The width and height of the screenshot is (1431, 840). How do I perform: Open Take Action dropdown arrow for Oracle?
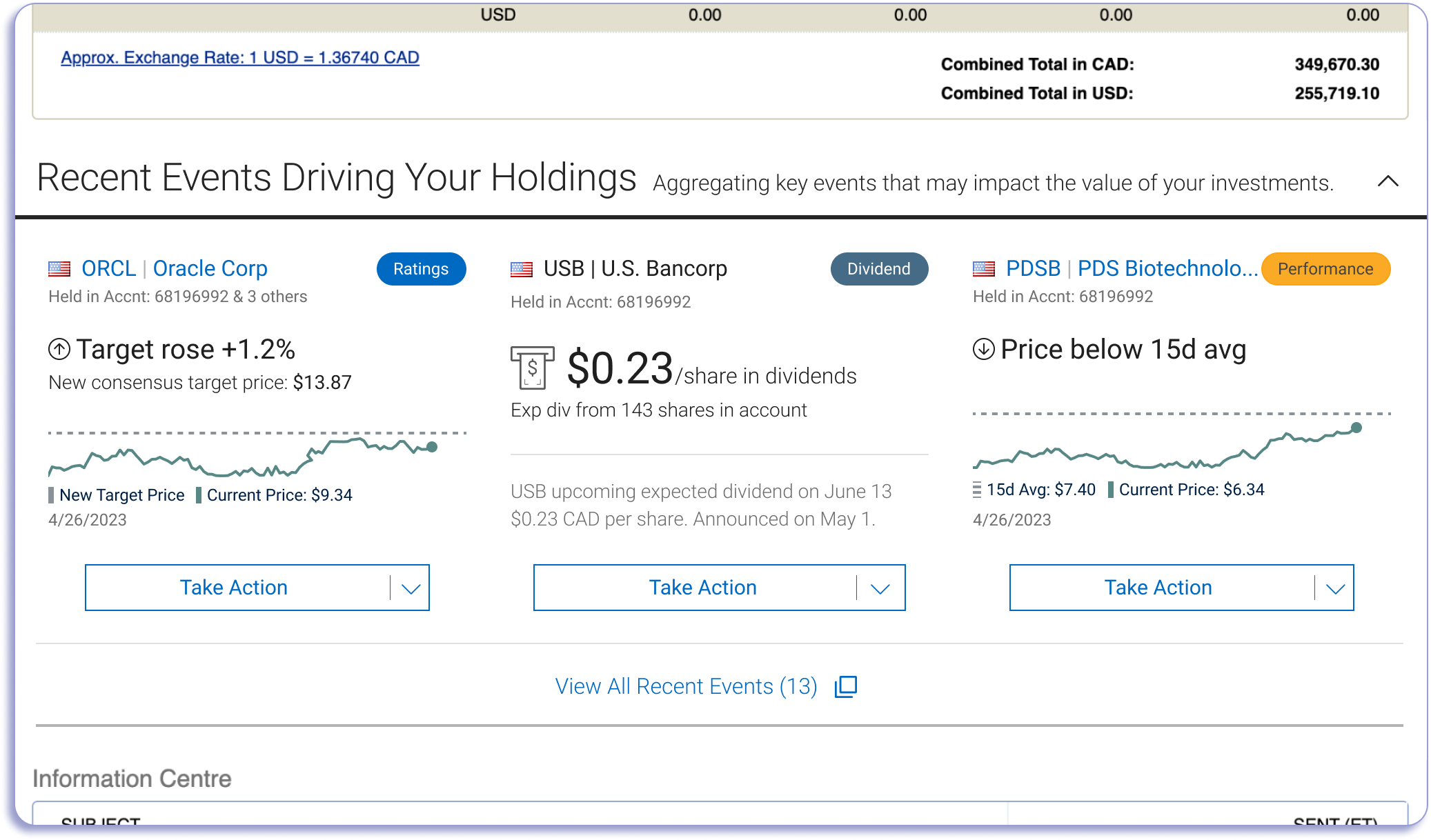[411, 588]
